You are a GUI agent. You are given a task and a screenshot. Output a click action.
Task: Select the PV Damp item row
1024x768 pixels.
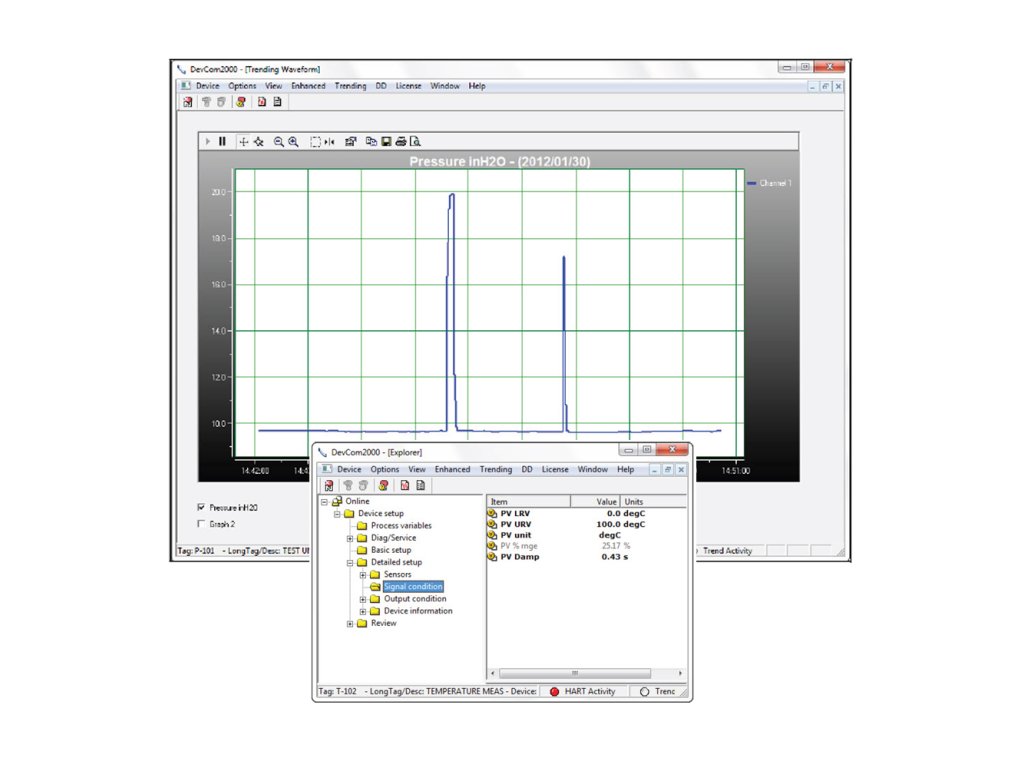(520, 557)
